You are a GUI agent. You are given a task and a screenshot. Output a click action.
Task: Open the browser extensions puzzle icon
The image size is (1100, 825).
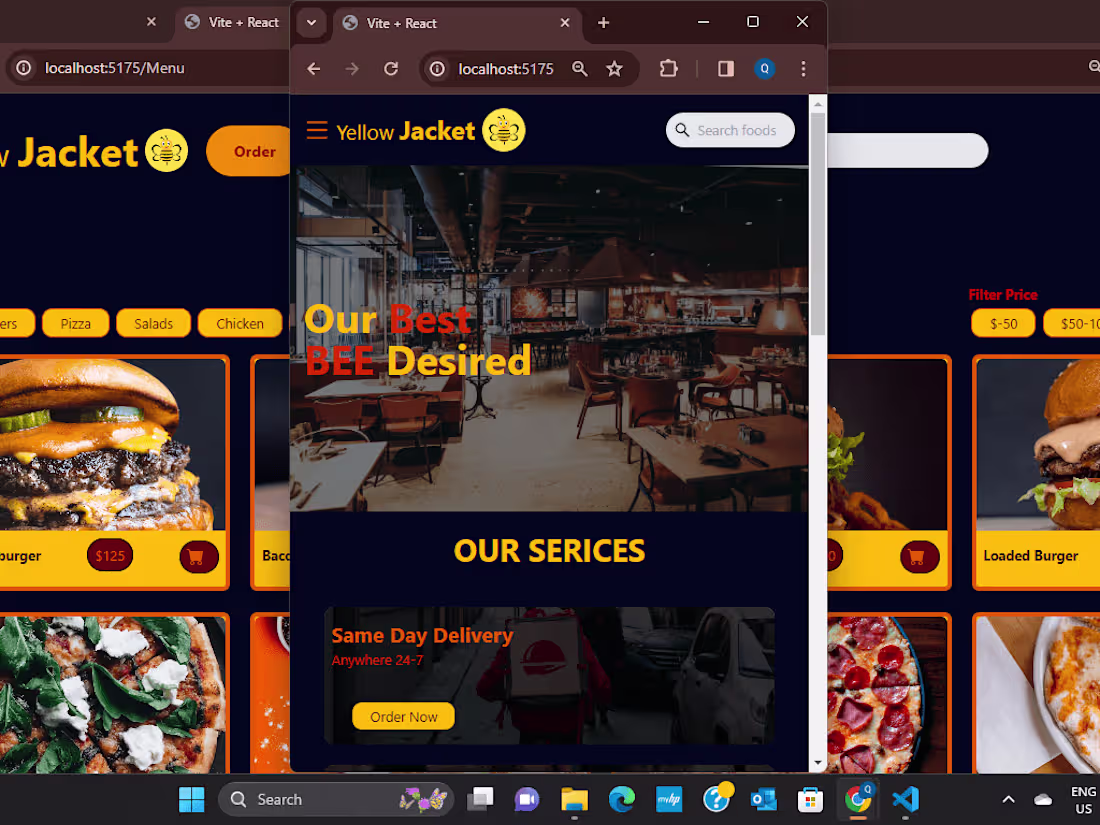pos(668,68)
